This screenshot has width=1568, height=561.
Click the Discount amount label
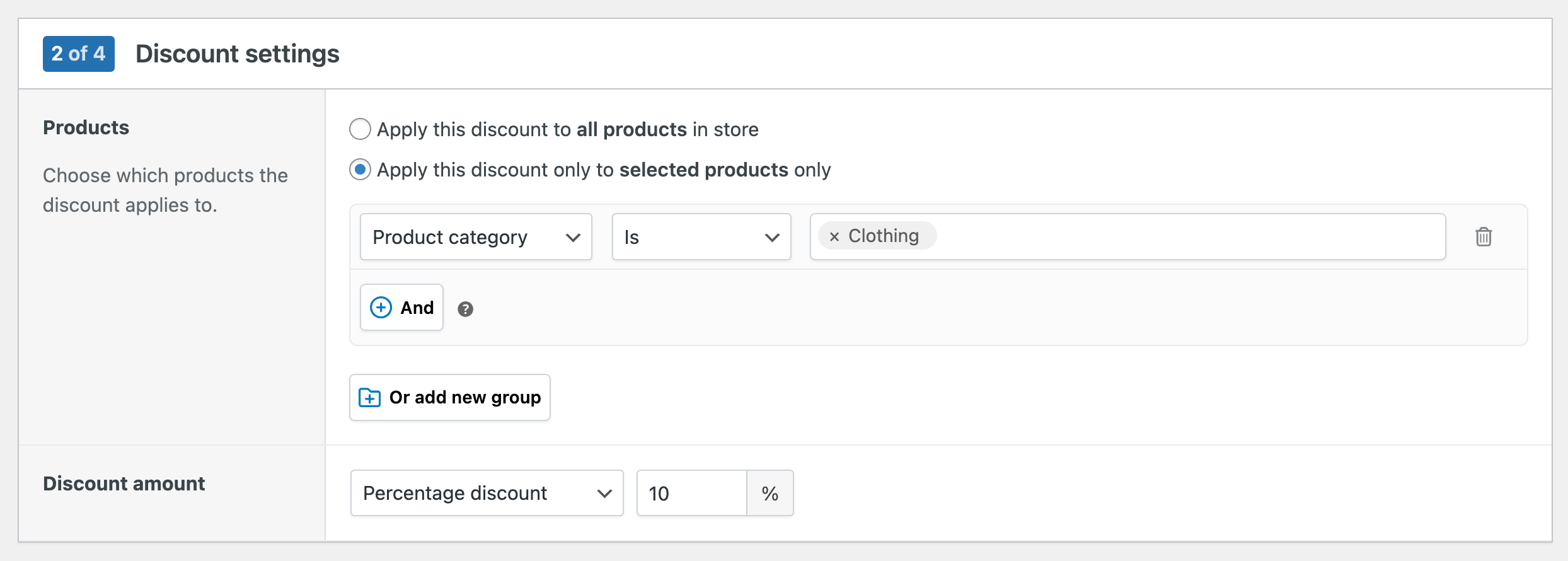click(124, 483)
